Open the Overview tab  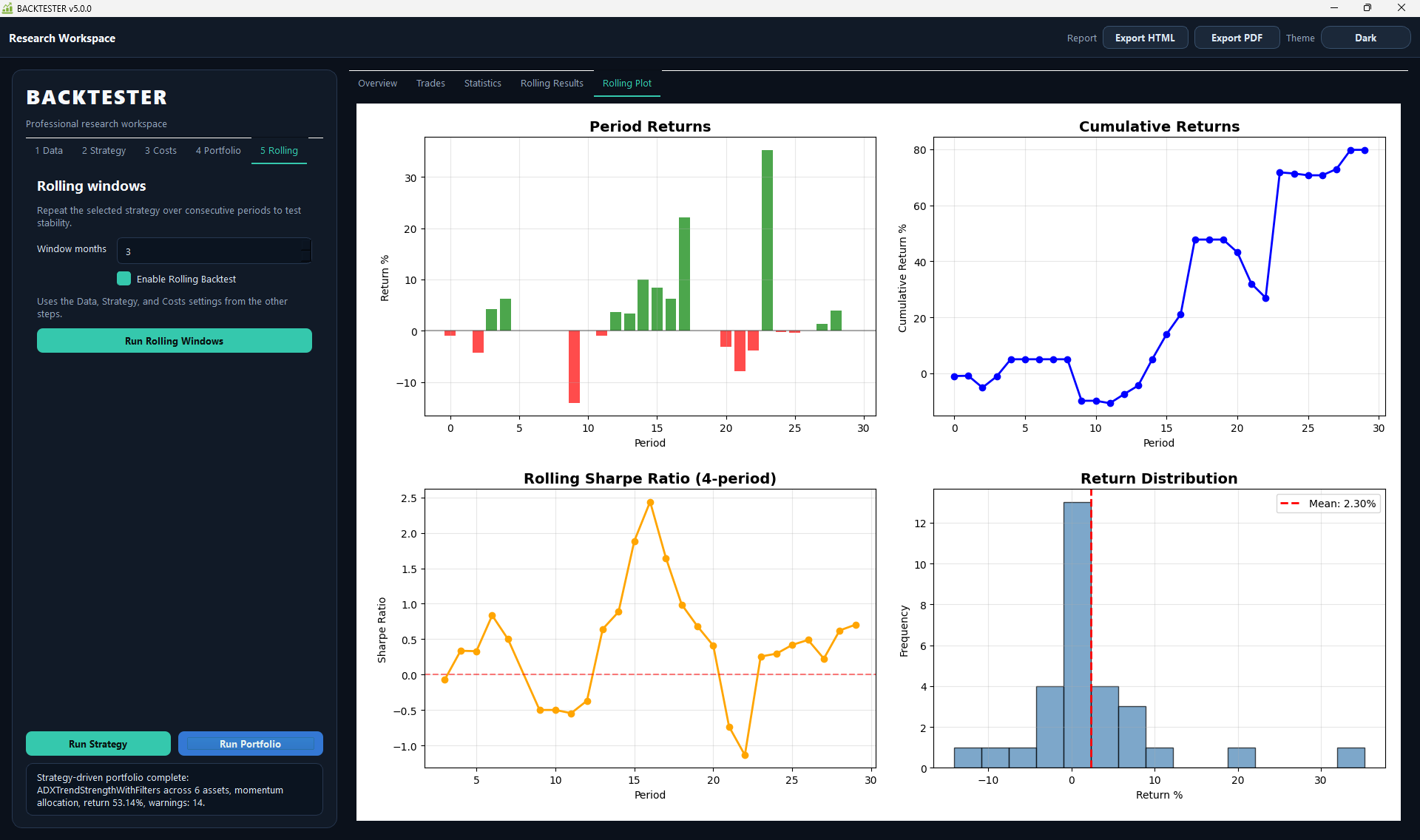tap(377, 84)
